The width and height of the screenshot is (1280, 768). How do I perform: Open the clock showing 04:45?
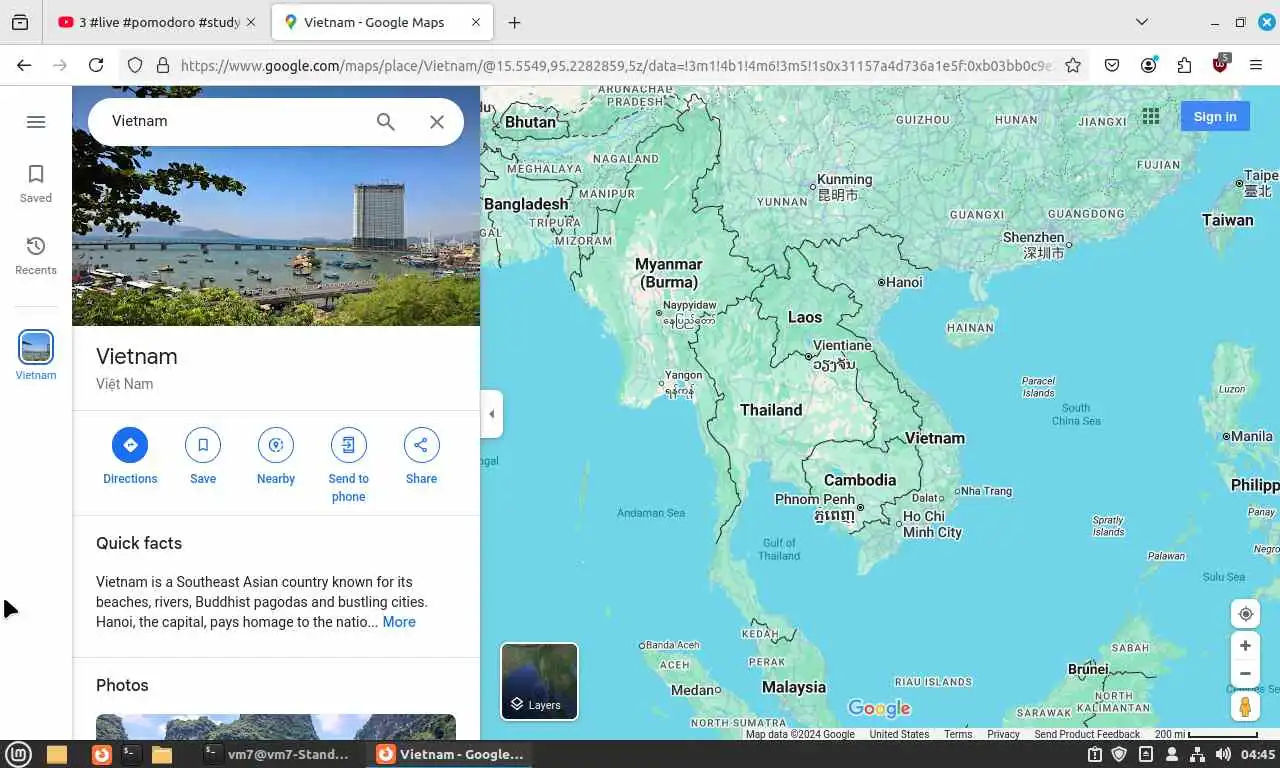(x=1258, y=754)
